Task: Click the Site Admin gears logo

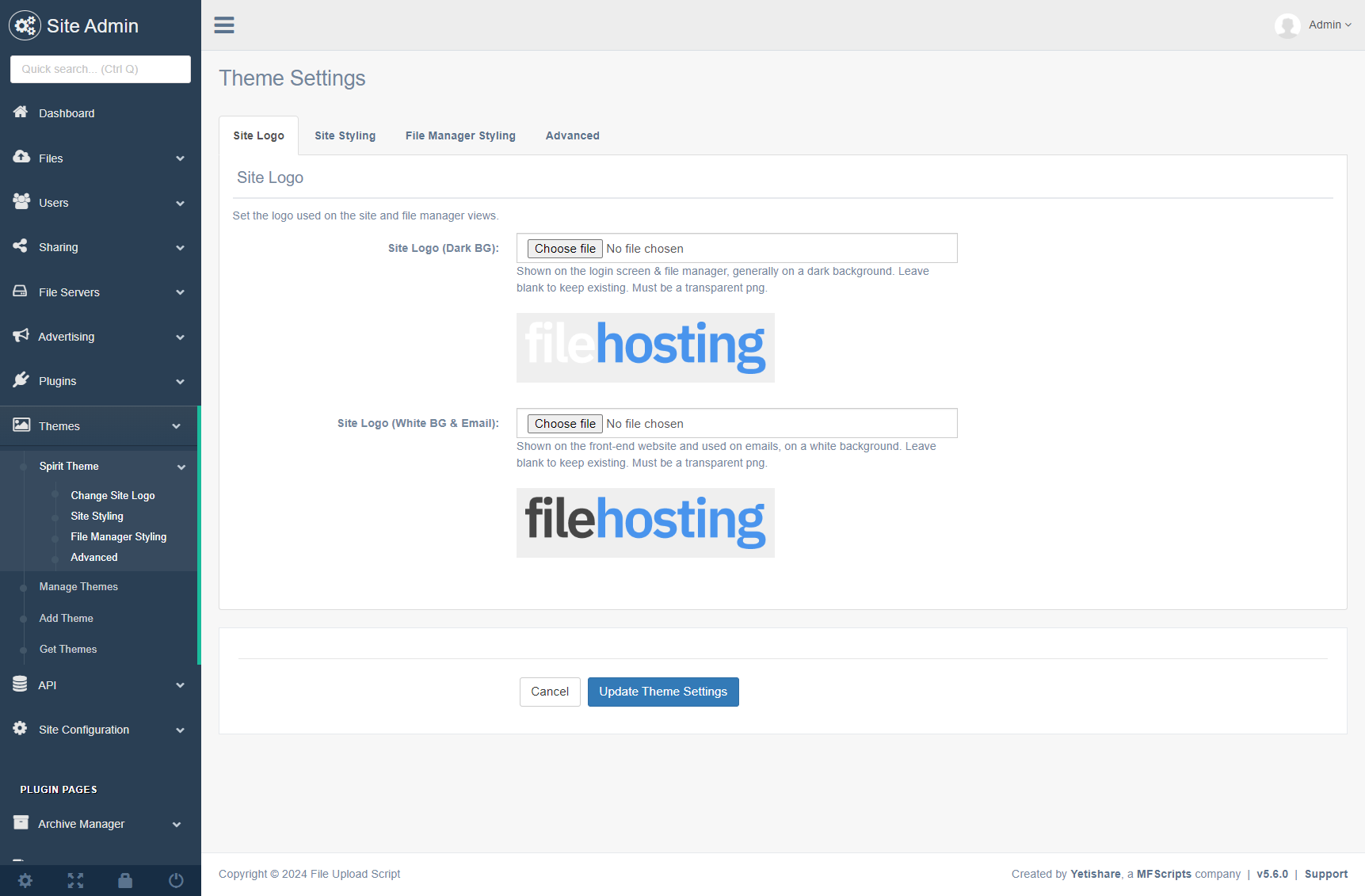Action: tap(25, 25)
